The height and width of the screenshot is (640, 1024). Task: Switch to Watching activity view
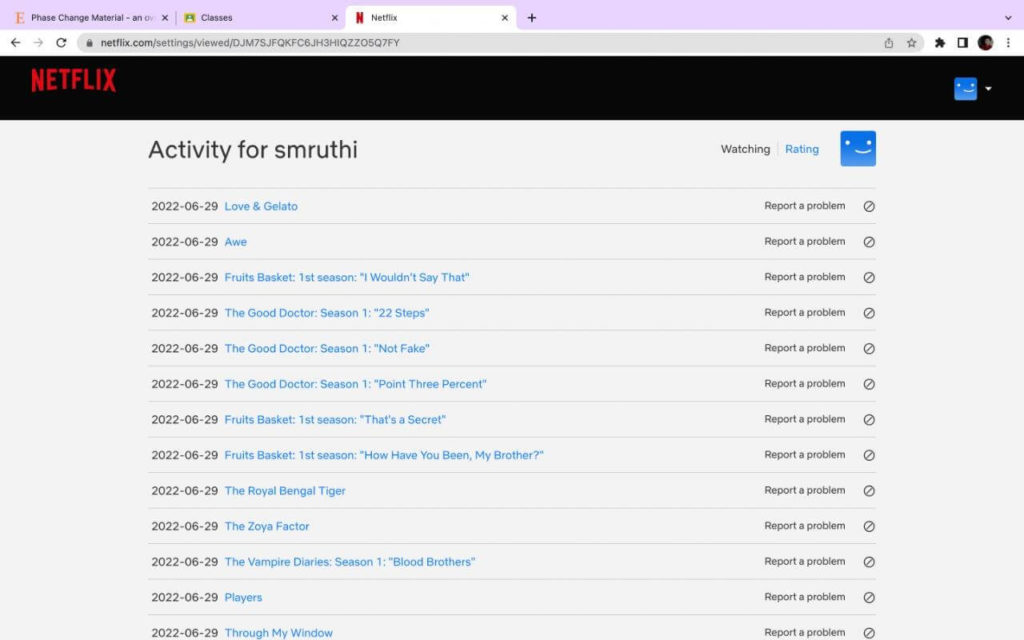745,149
